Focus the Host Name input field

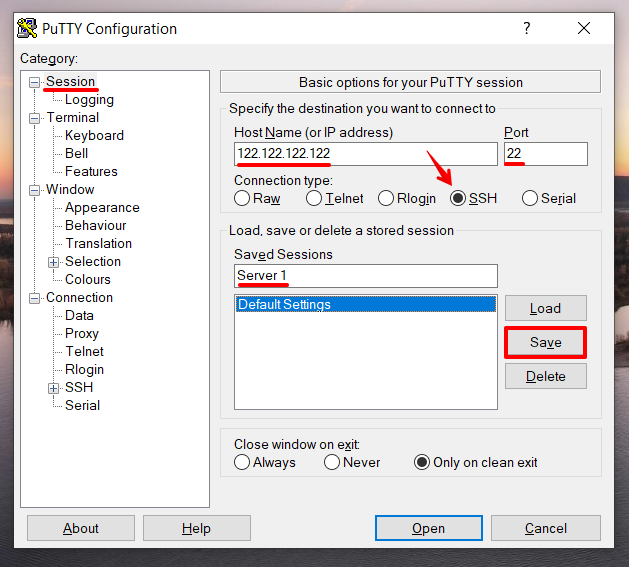[x=365, y=154]
